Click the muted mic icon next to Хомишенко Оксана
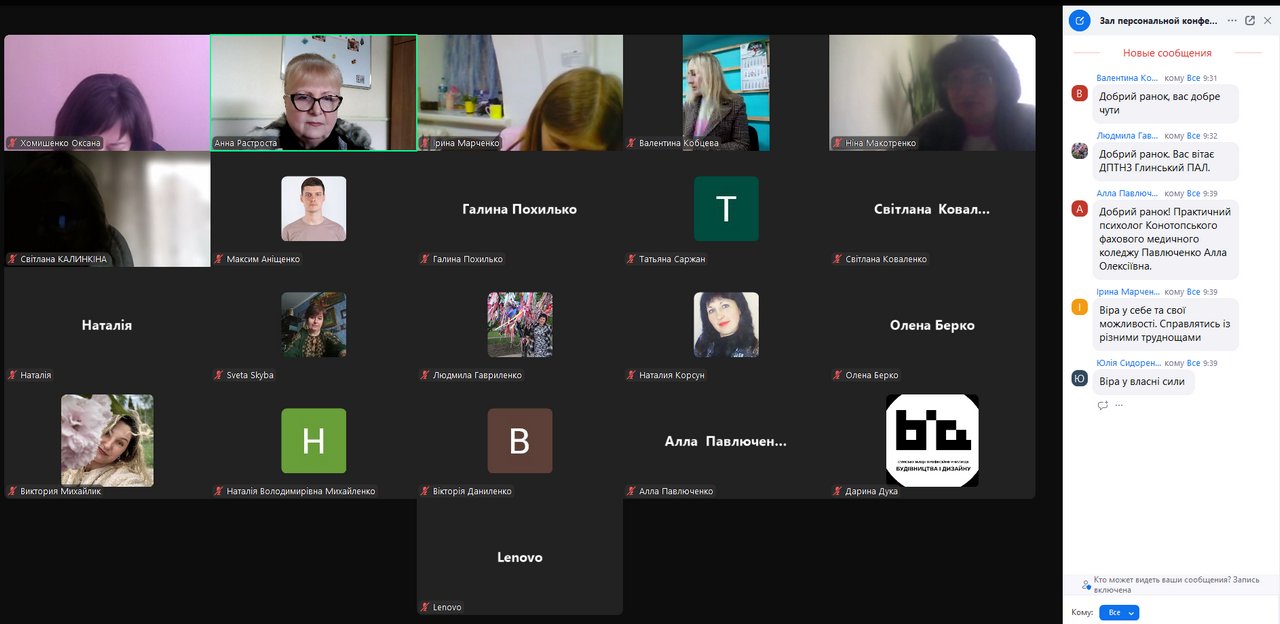This screenshot has width=1280, height=624. click(x=13, y=143)
